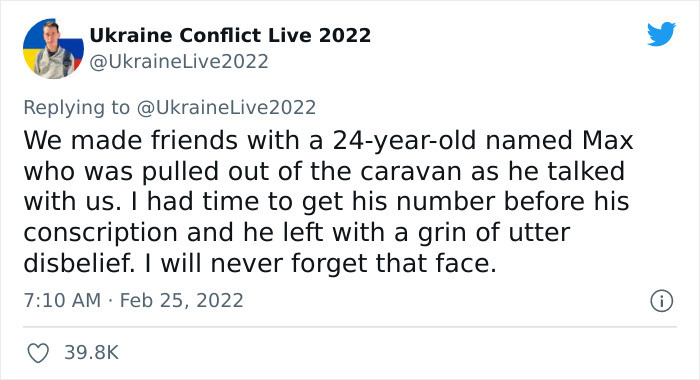Click the 7:10 AM timestamp
Viewport: 700px width, 380px height.
[62, 301]
